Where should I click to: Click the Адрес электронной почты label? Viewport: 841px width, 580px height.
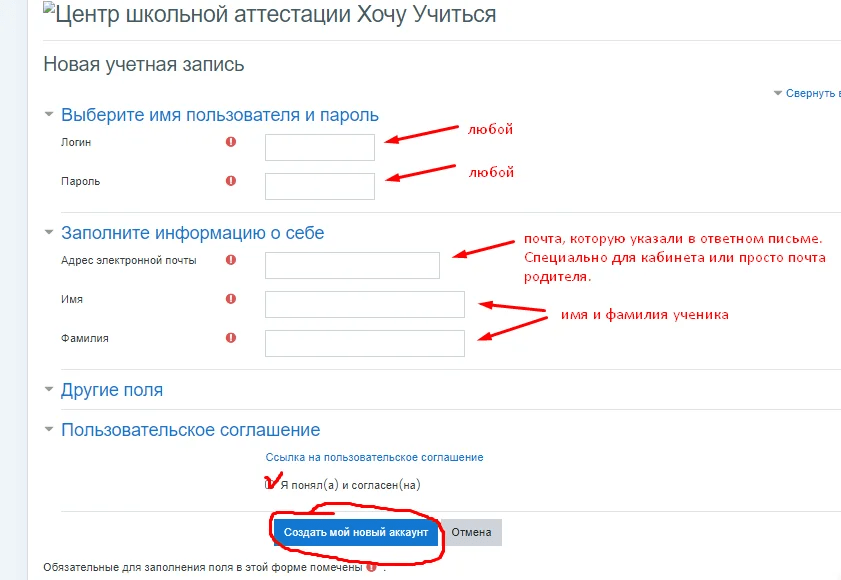point(129,260)
